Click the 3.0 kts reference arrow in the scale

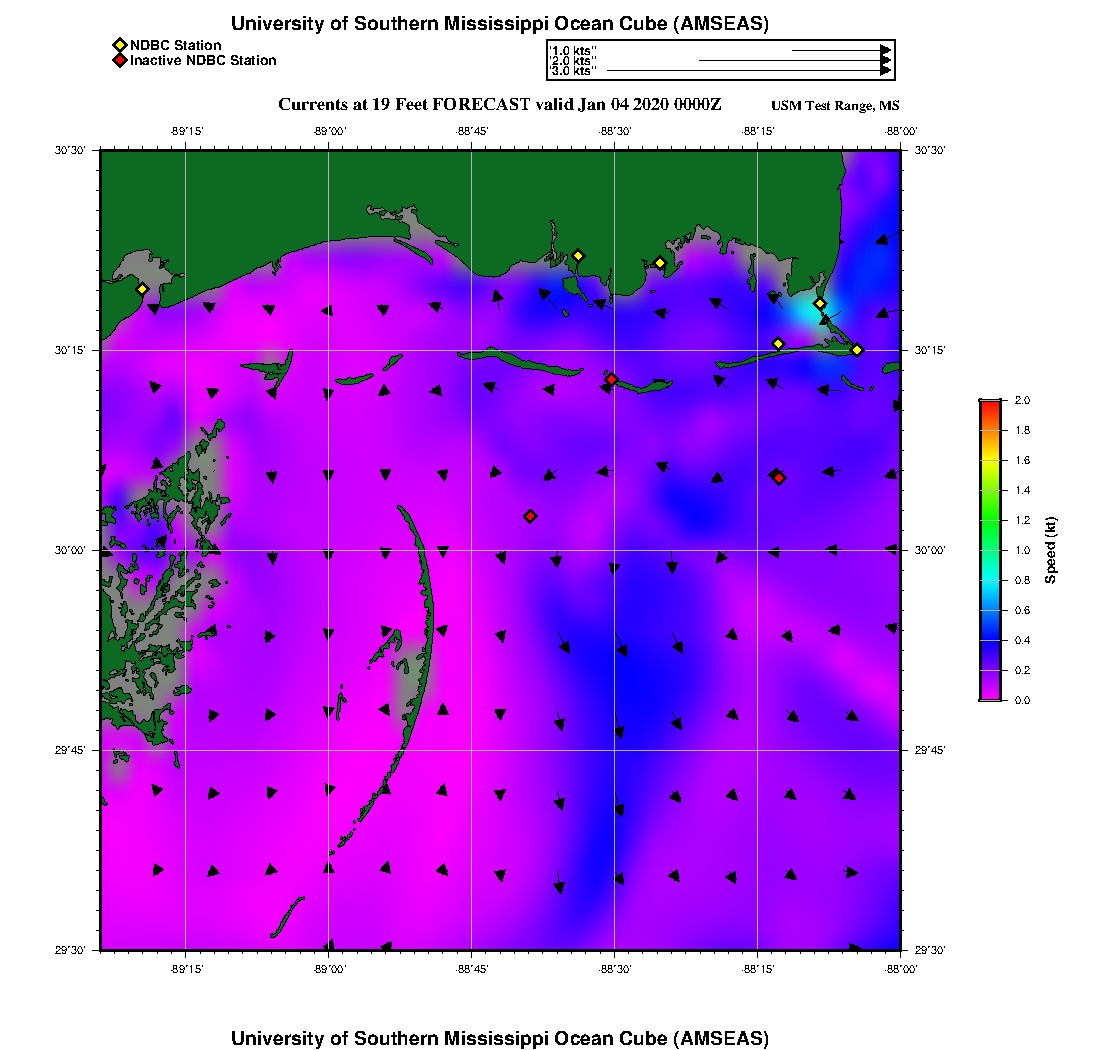tap(747, 71)
